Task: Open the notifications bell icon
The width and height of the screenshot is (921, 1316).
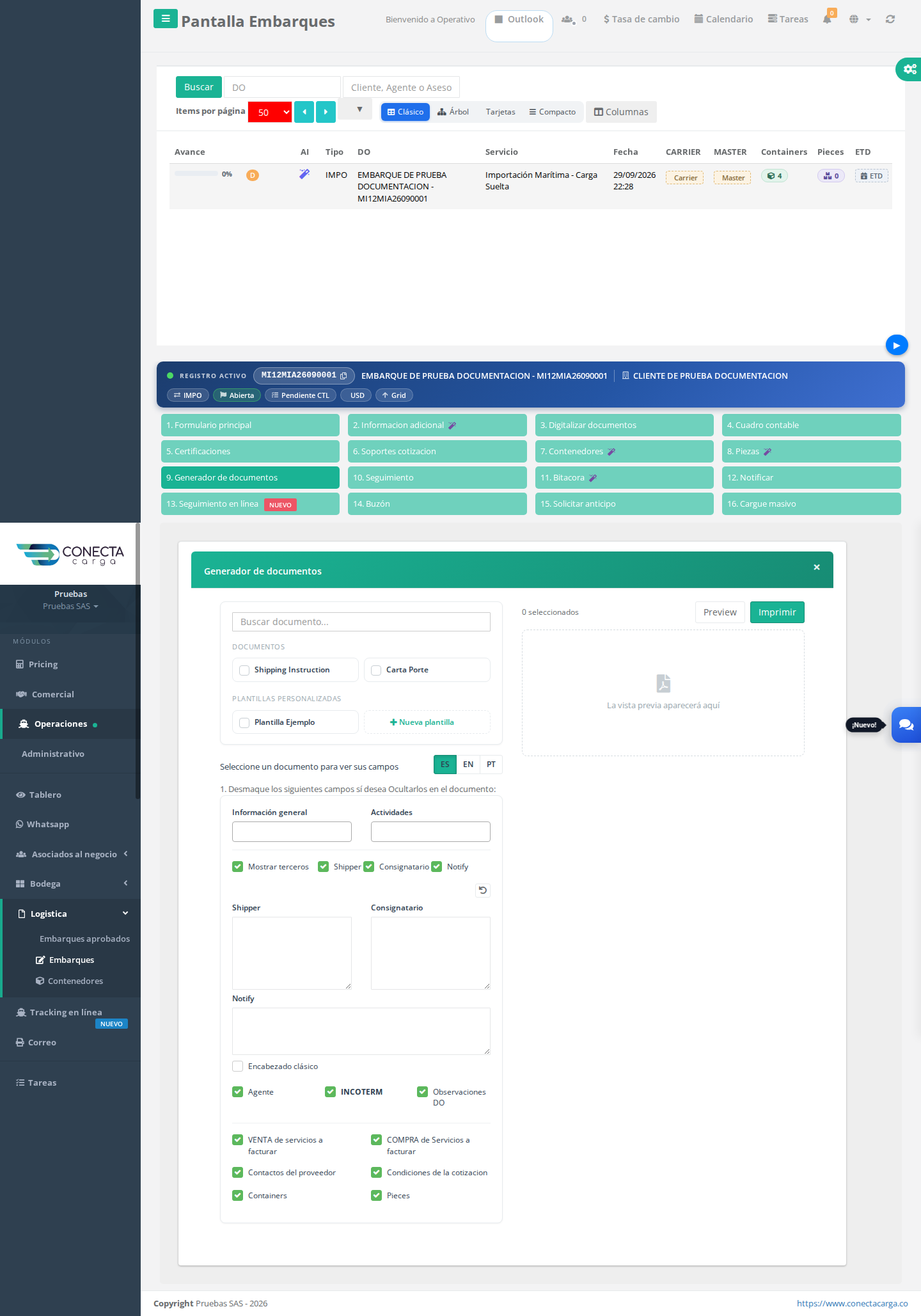Action: point(827,19)
